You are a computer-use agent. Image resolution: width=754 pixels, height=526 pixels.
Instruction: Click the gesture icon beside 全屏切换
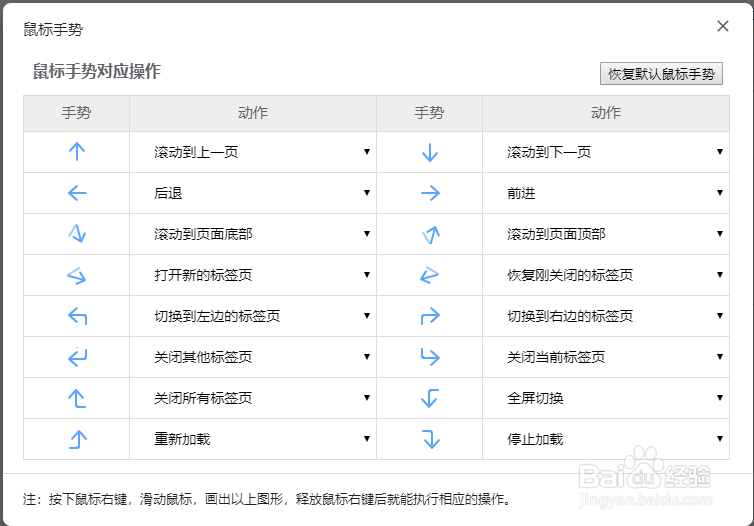pos(429,398)
